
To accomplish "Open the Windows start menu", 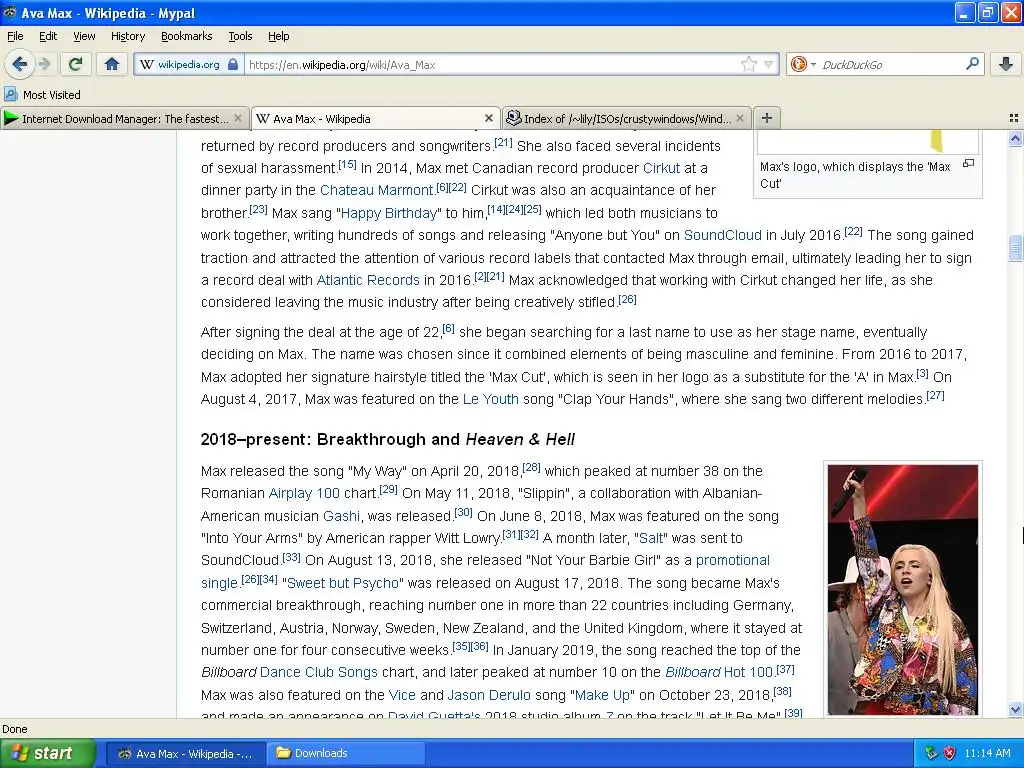I will pyautogui.click(x=46, y=753).
